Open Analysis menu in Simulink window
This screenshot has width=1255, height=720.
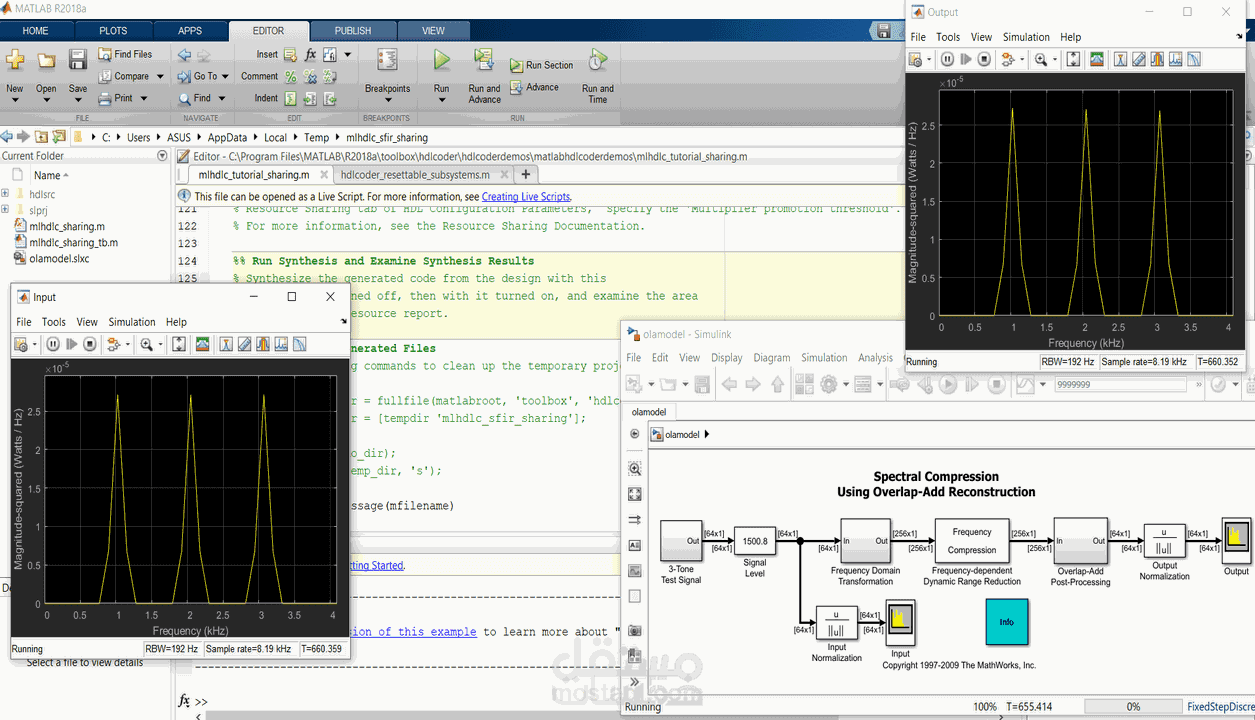875,358
